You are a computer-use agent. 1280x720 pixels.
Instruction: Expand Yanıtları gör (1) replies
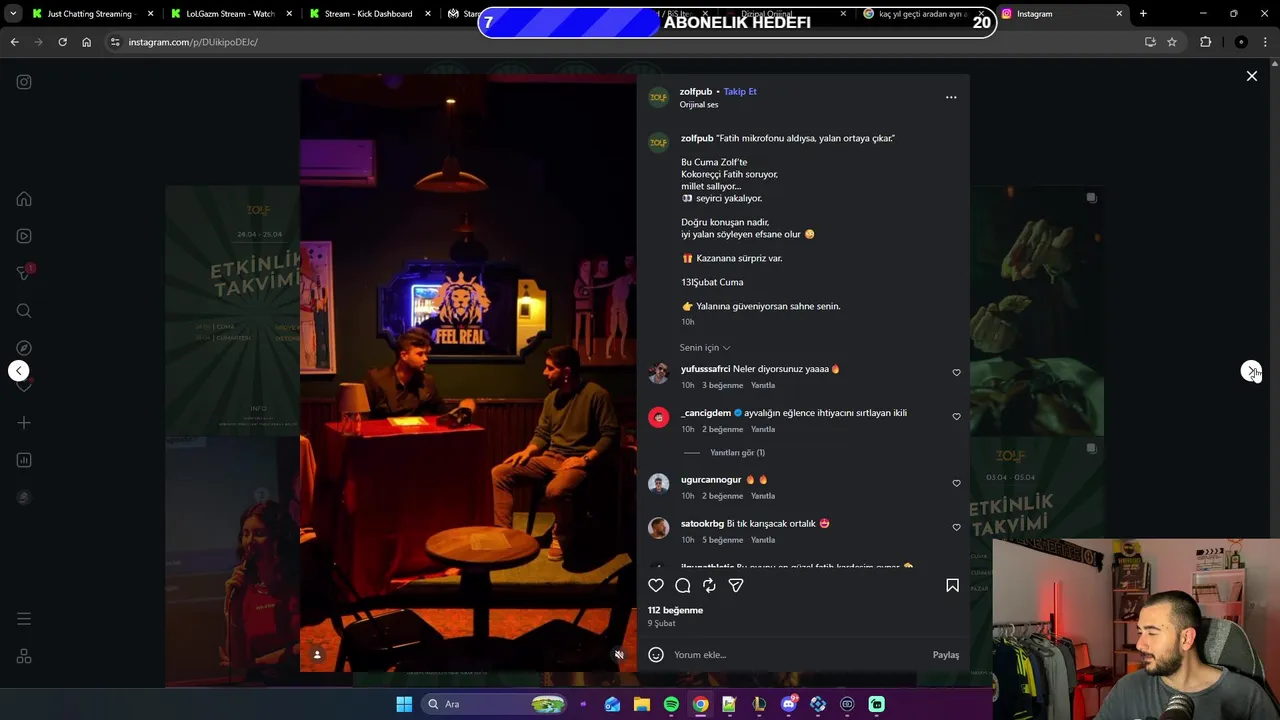[x=737, y=453]
